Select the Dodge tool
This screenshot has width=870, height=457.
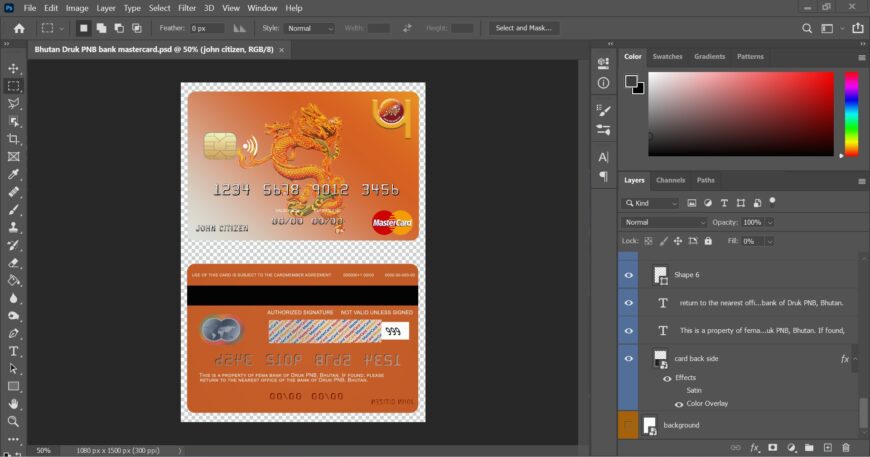point(13,316)
